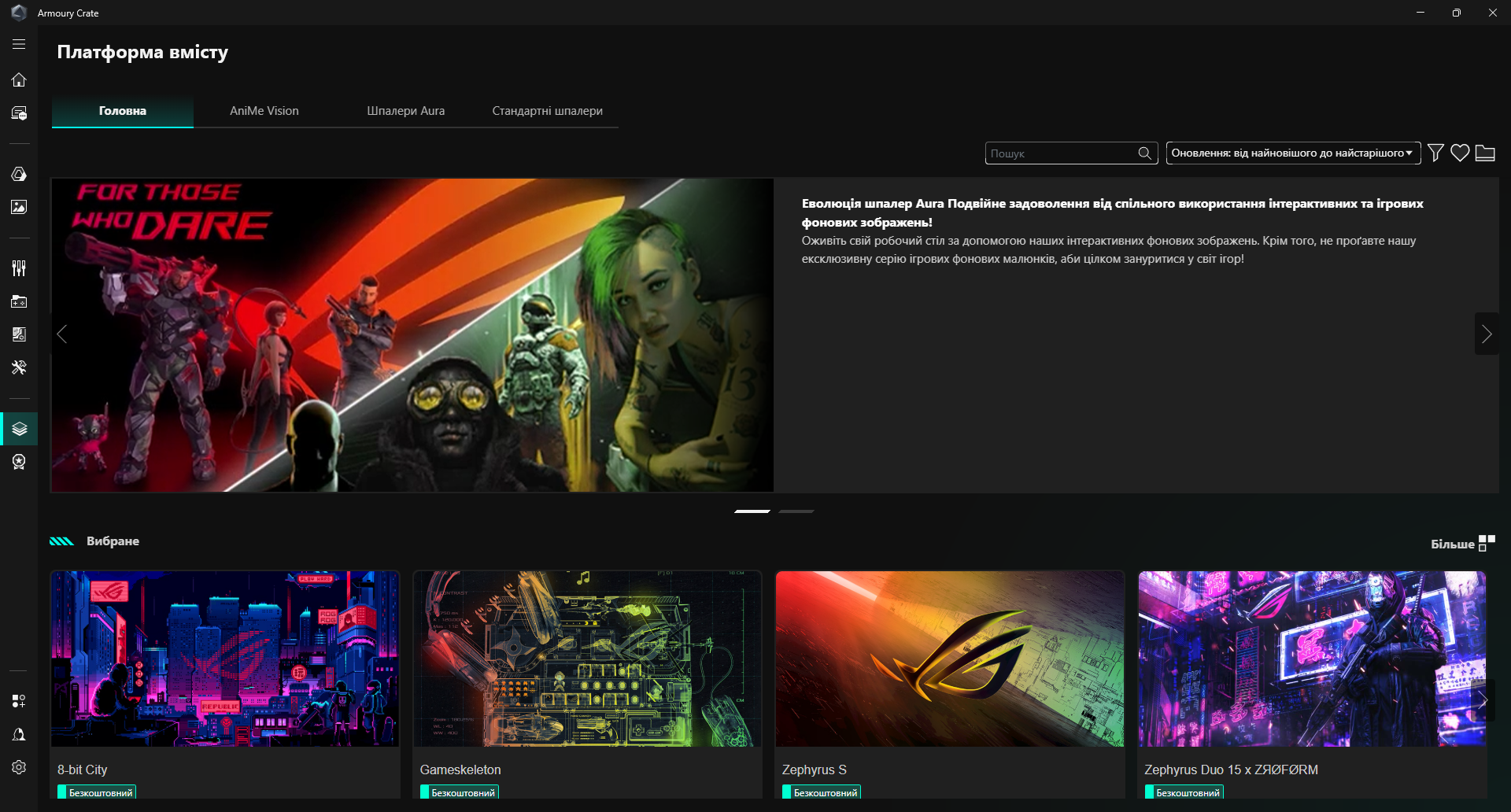The width and height of the screenshot is (1511, 812).
Task: Click the Безкоштовний badge under Zephyrus S
Action: [x=822, y=792]
